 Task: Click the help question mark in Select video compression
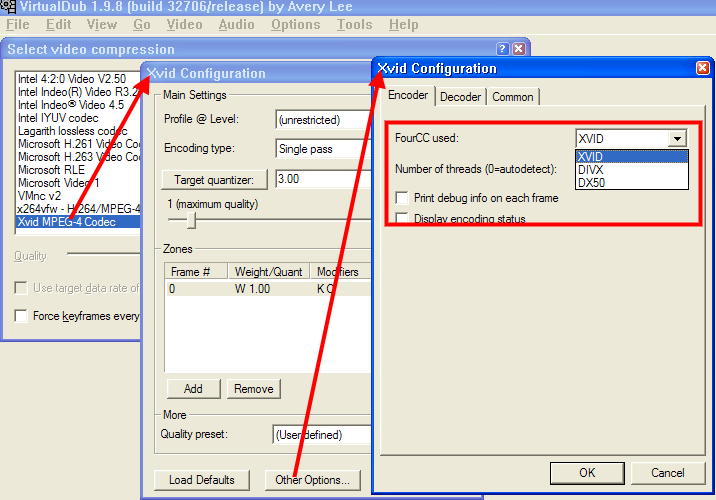pos(502,49)
